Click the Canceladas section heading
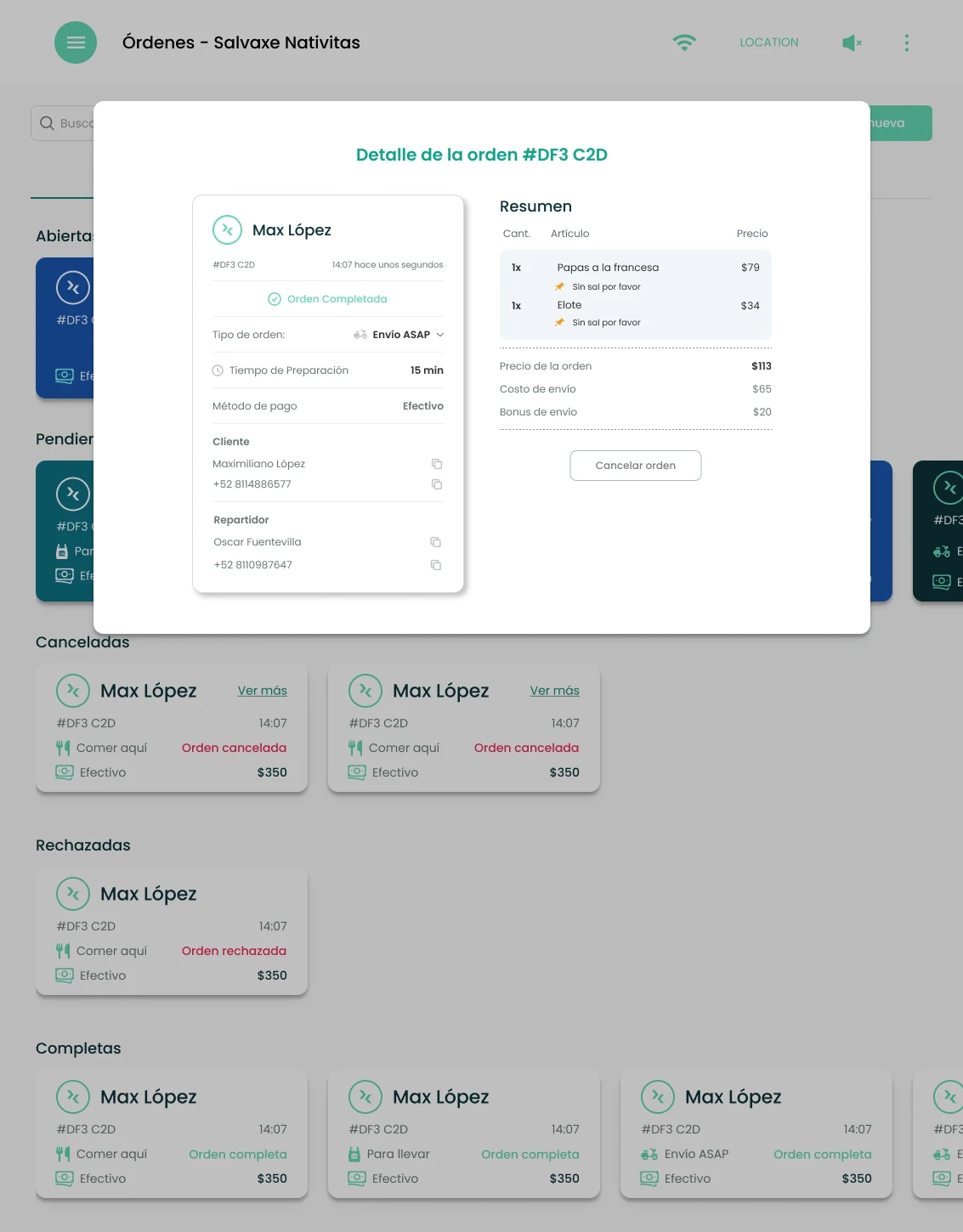This screenshot has width=963, height=1232. tap(82, 642)
